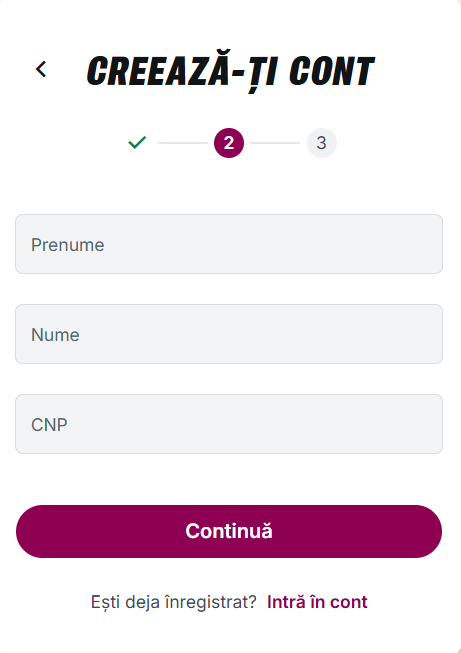Click the CNP placeholder label
Viewport: 461px width, 653px height.
pos(49,425)
